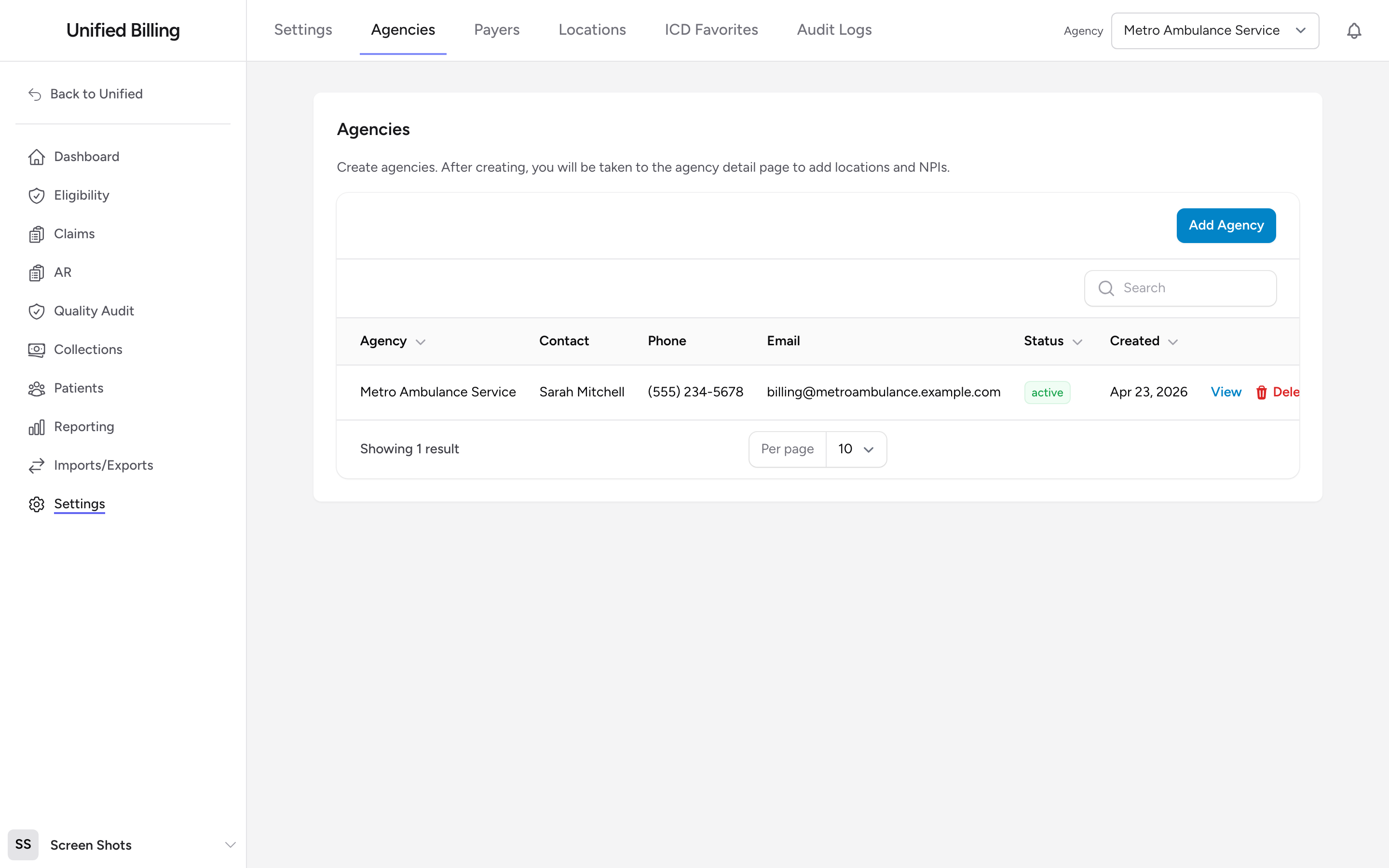Screen dimensions: 1389x868
Task: Expand the Screen Shots user menu chevron
Action: coord(230,844)
